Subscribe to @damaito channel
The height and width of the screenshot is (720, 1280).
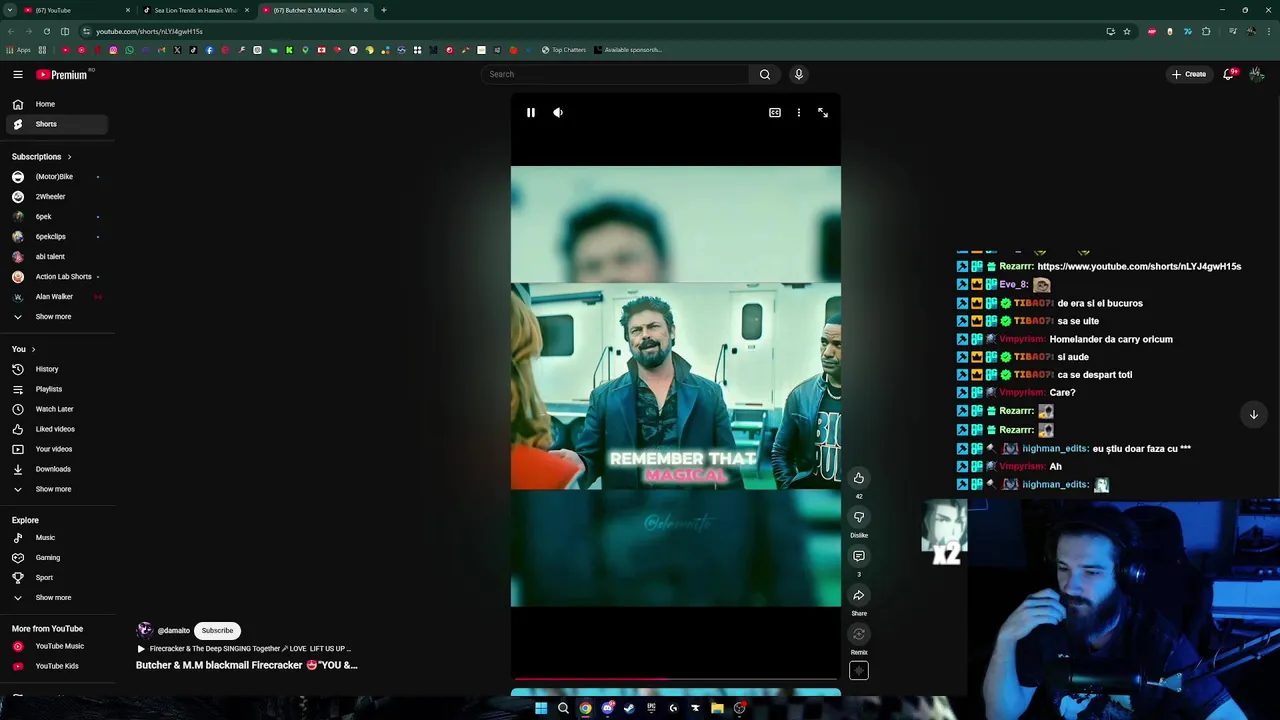217,631
